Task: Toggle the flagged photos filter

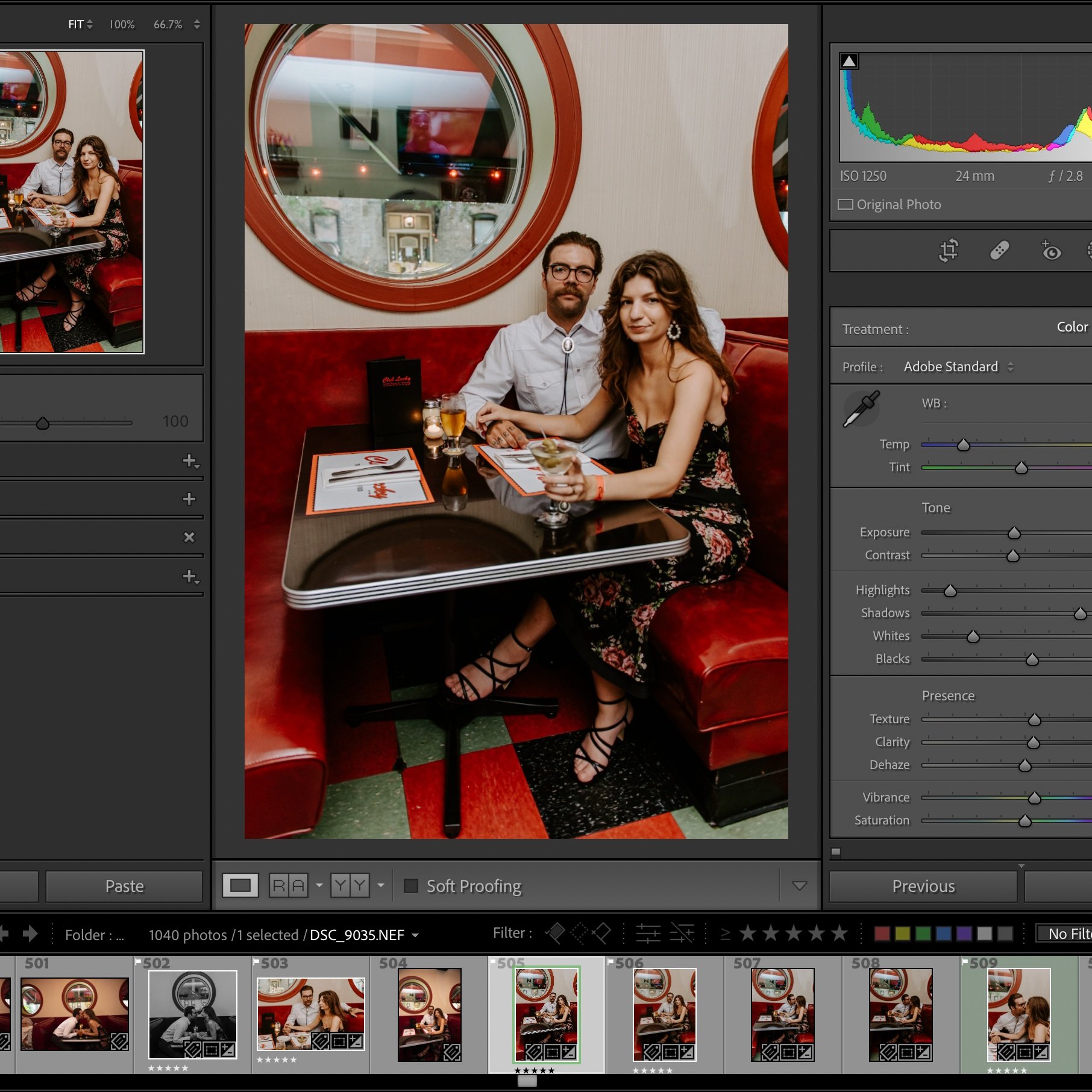Action: click(555, 934)
